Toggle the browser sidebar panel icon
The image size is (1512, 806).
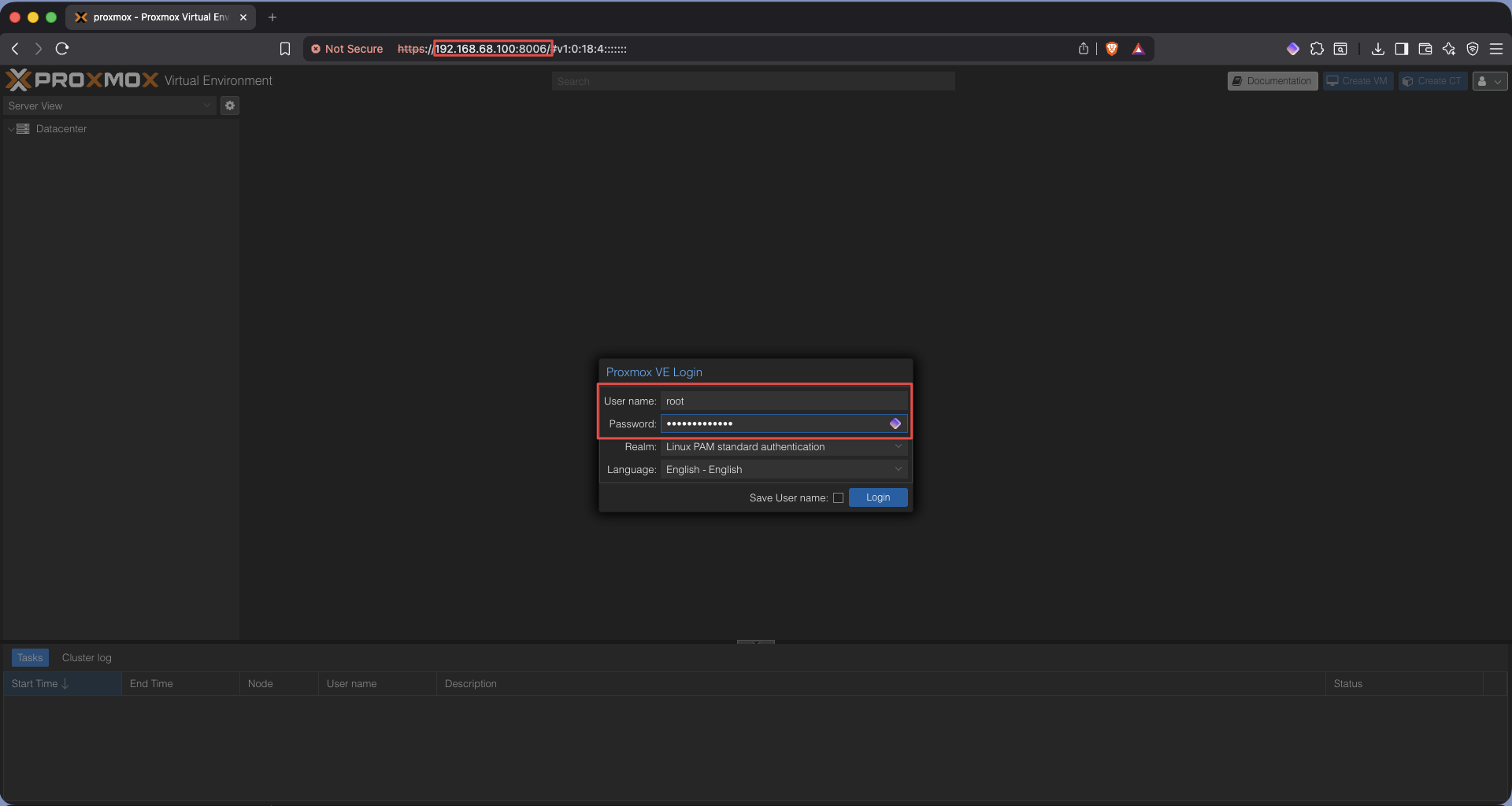click(1401, 49)
